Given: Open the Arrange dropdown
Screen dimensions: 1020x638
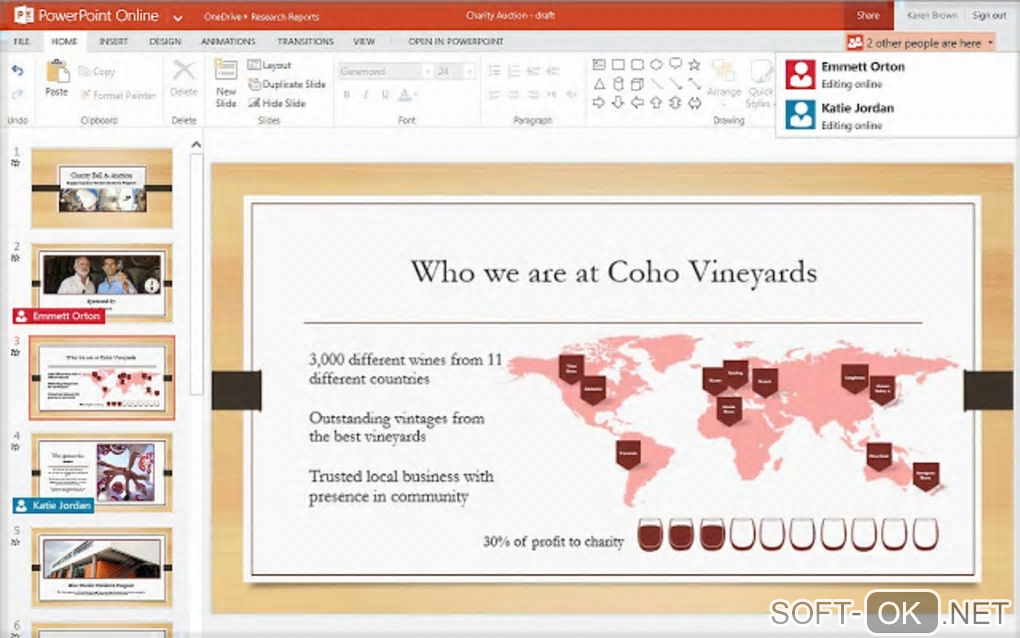Looking at the screenshot, I should tap(724, 83).
